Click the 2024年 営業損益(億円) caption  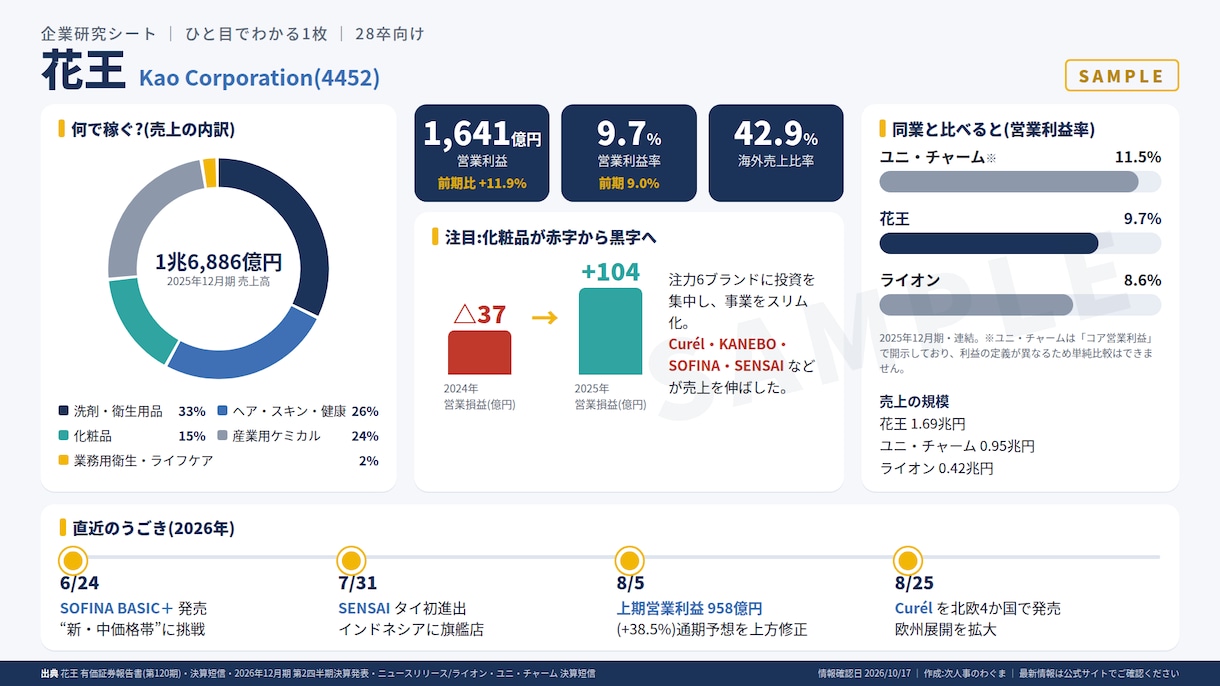click(480, 397)
